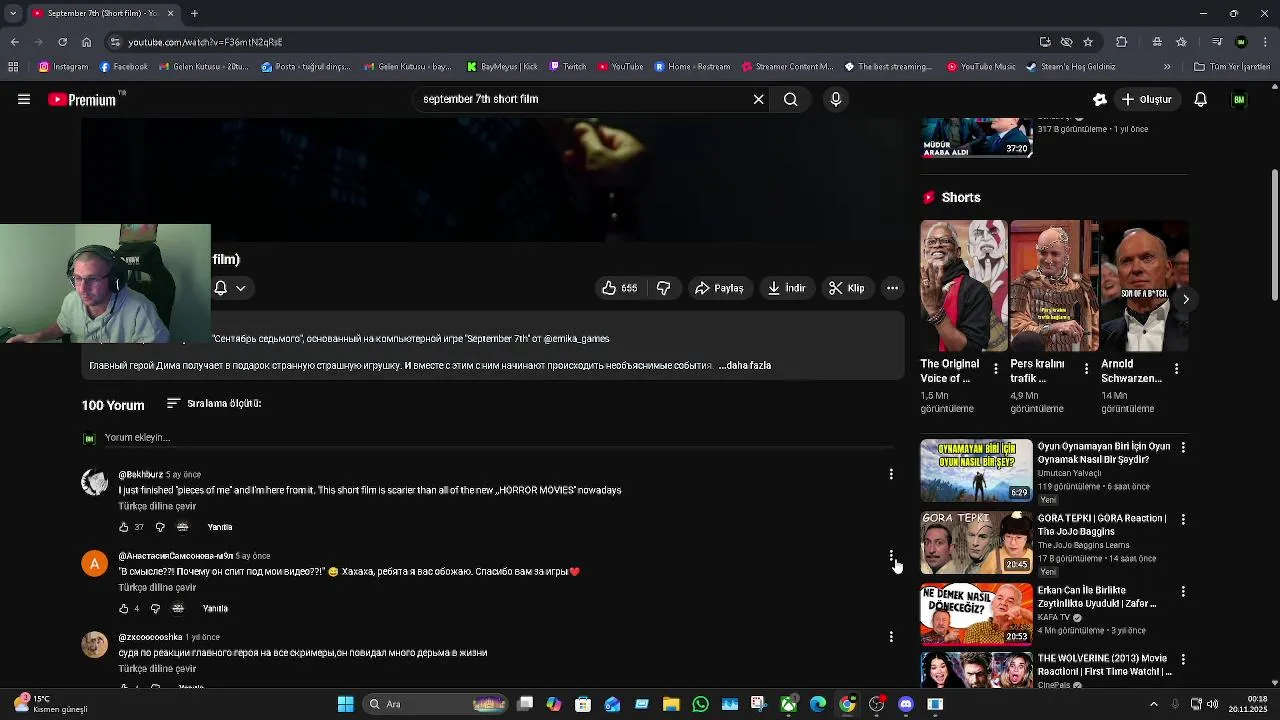Like the @АнастасияСамсонова comment
The height and width of the screenshot is (720, 1280).
[x=124, y=608]
